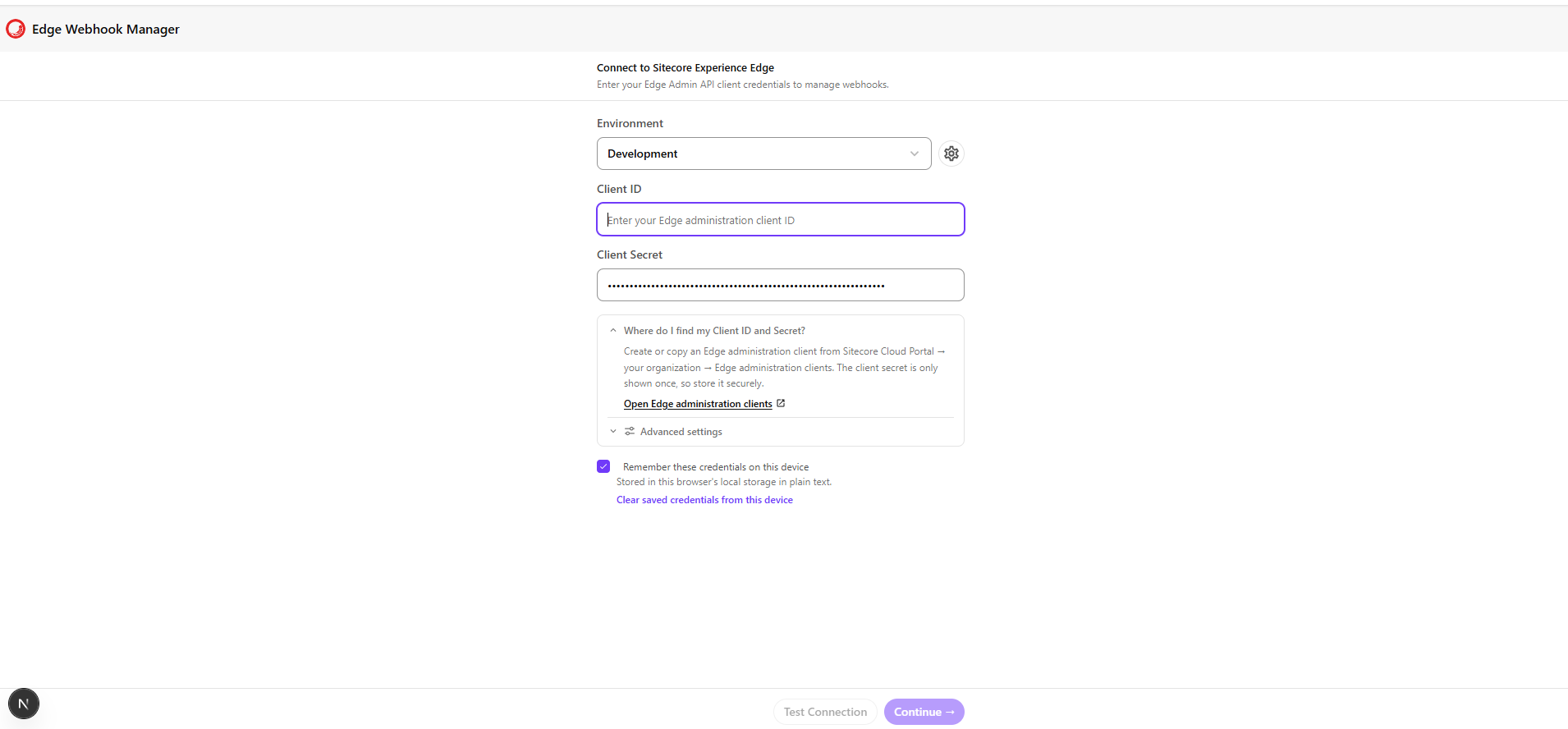Open environment settings gear icon
The height and width of the screenshot is (729, 1568).
point(951,154)
